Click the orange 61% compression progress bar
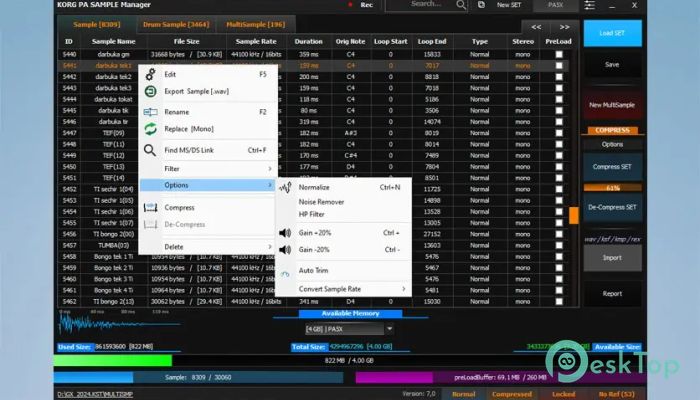The width and height of the screenshot is (700, 400). click(612, 188)
